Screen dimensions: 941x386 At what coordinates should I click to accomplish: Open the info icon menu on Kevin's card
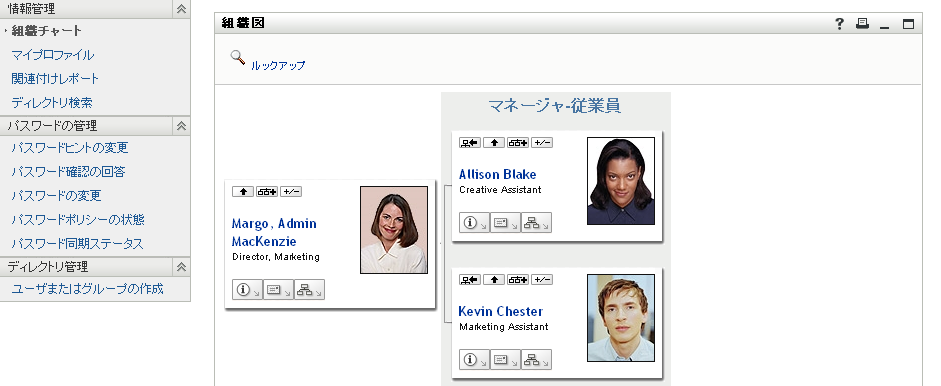pyautogui.click(x=474, y=360)
